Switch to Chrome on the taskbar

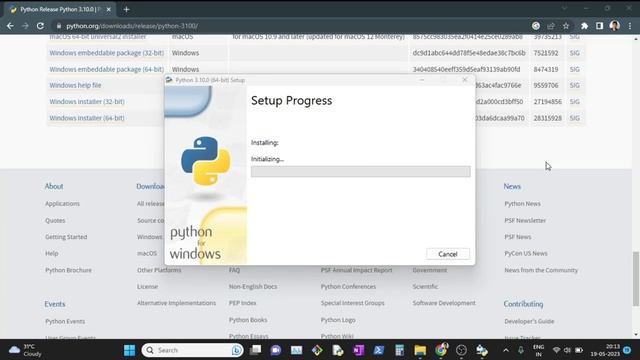pos(441,350)
